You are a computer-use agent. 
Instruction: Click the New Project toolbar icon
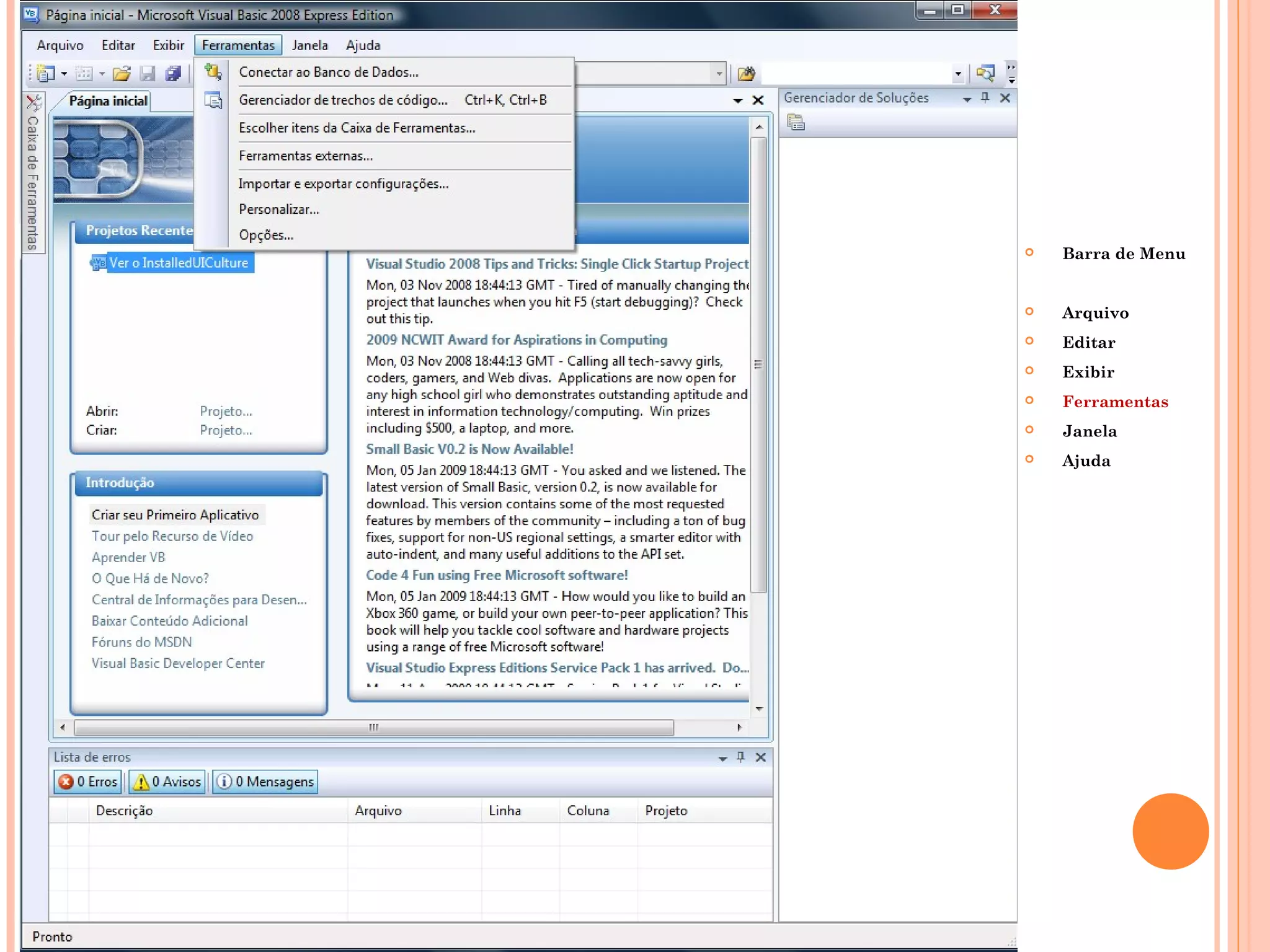pyautogui.click(x=45, y=74)
